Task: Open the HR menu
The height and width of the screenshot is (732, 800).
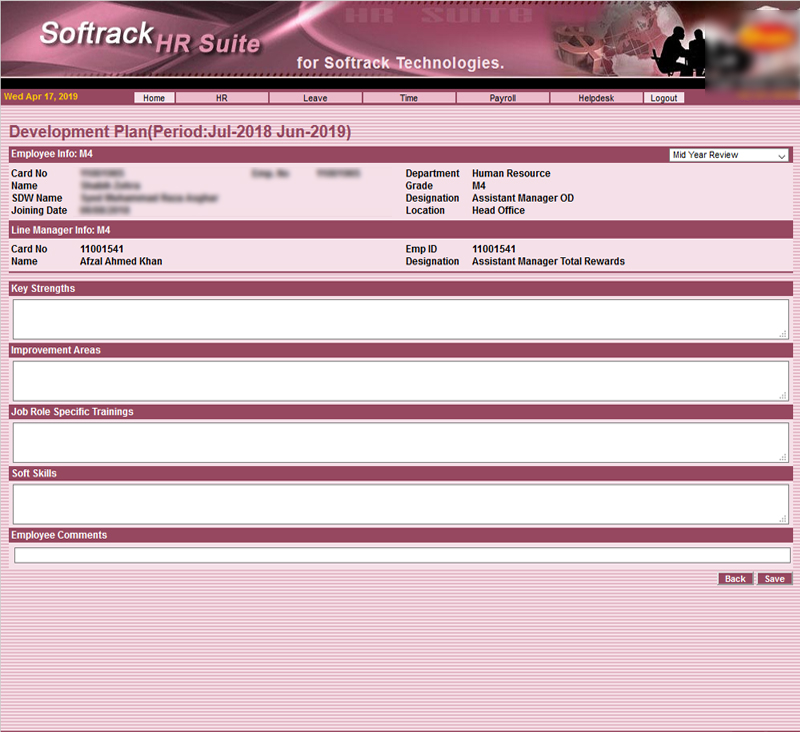Action: click(x=222, y=98)
